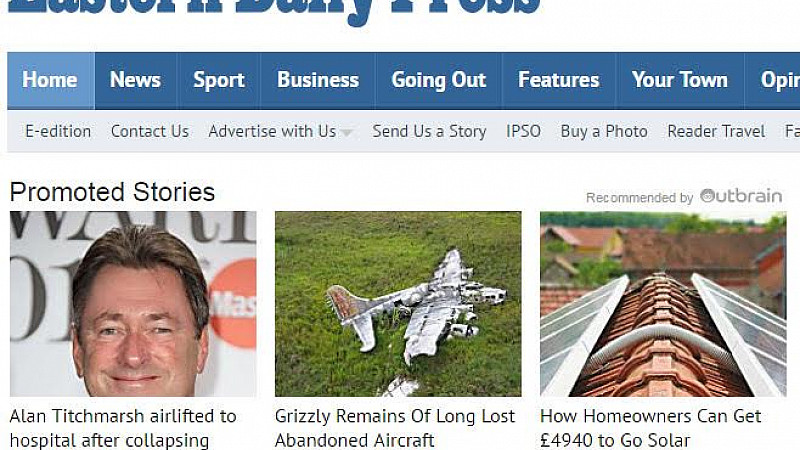Click the abandoned aircraft photo thumbnail
Image resolution: width=800 pixels, height=450 pixels.
click(x=398, y=304)
